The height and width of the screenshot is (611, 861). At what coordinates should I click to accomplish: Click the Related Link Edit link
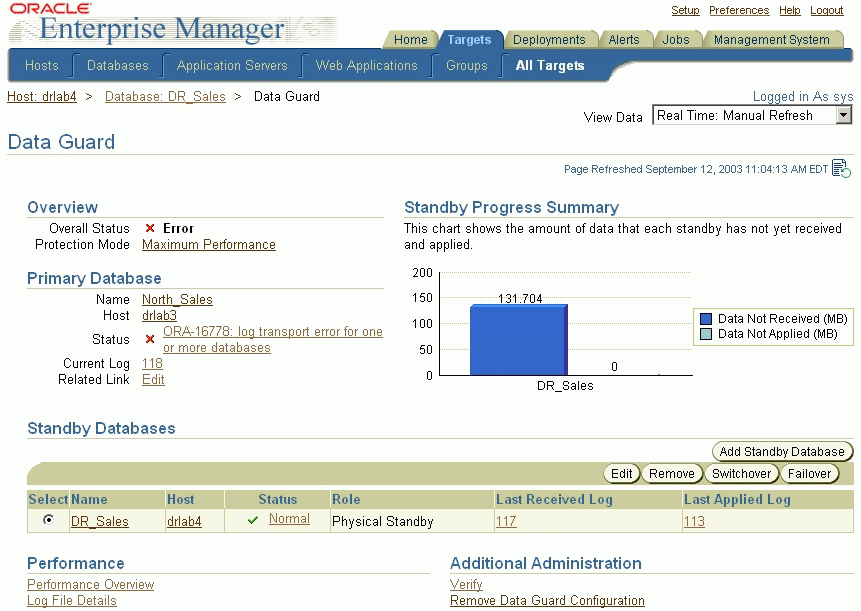tap(153, 379)
